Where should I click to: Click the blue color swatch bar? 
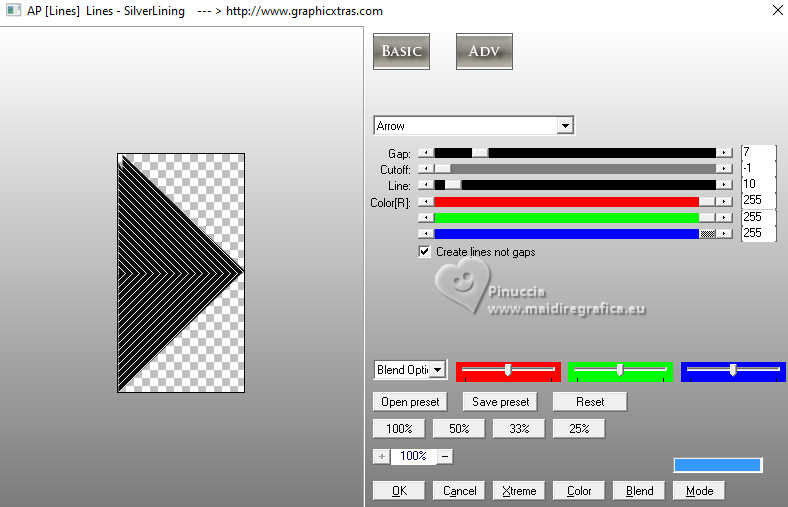[x=717, y=465]
